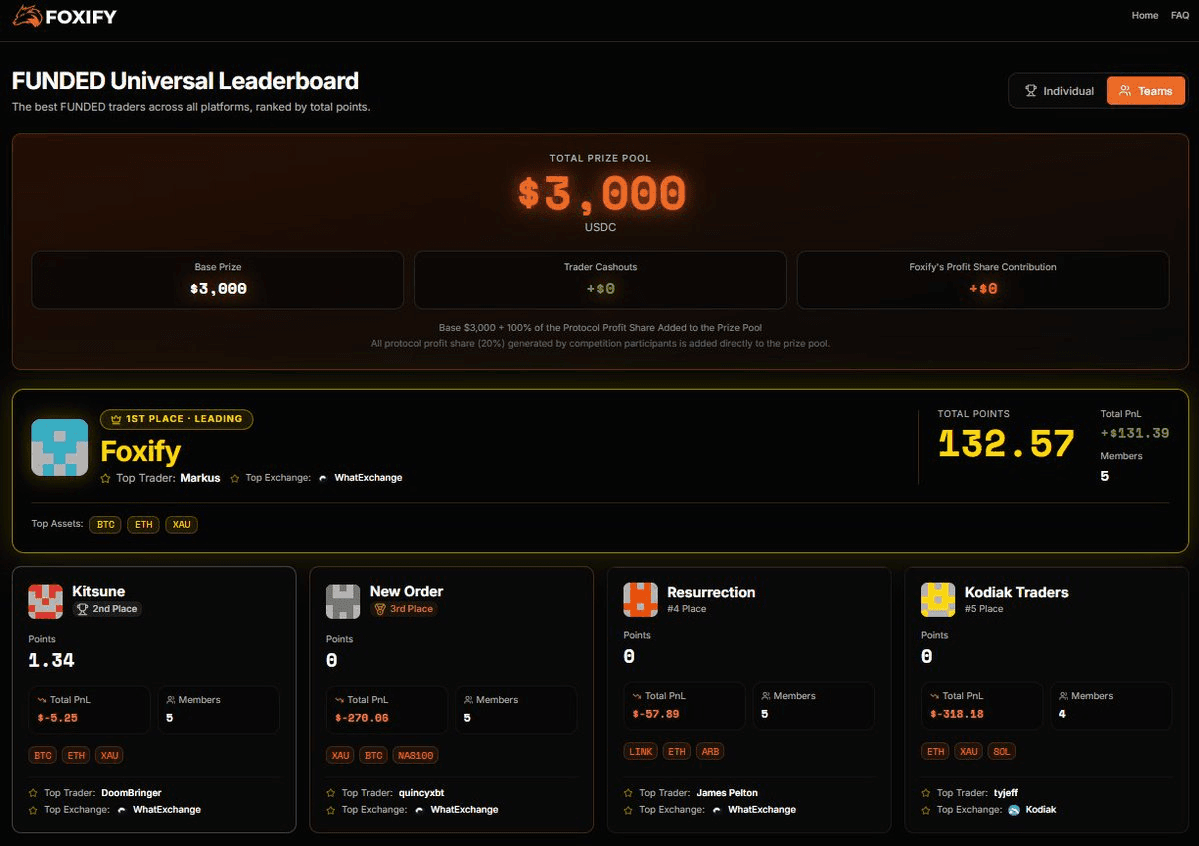
Task: Click the 2nd Place trophy badge
Action: click(x=107, y=609)
